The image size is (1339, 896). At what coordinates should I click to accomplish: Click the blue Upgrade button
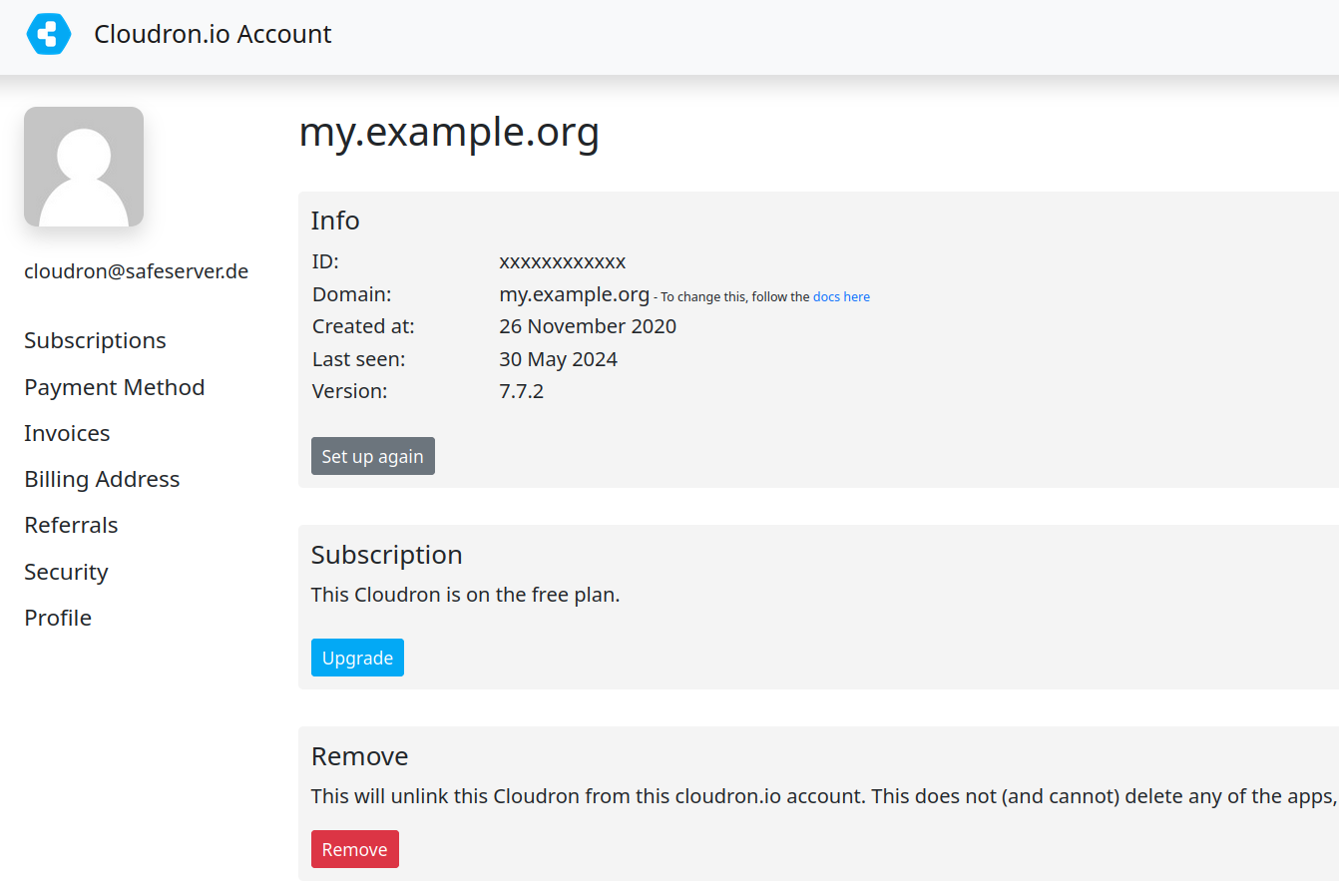click(357, 658)
